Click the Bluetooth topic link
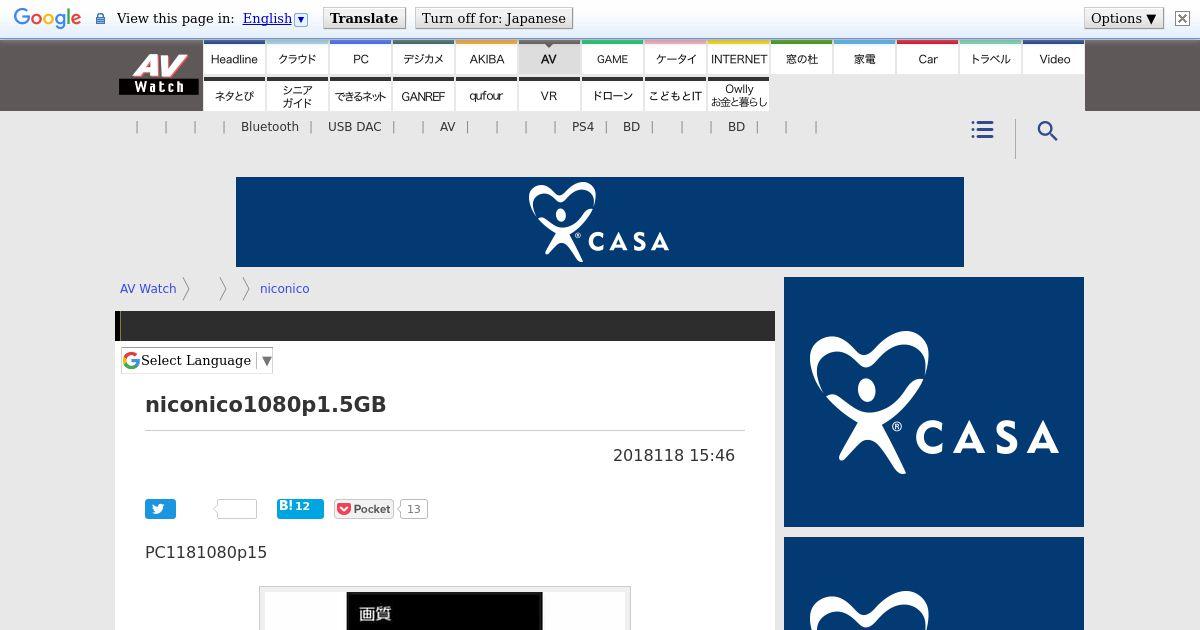Viewport: 1200px width, 630px height. coord(270,127)
